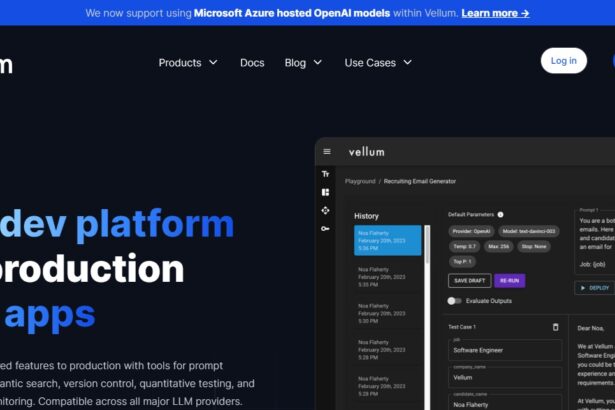Select the 5:35 PM history entry
This screenshot has width=615, height=410.
tap(388, 277)
